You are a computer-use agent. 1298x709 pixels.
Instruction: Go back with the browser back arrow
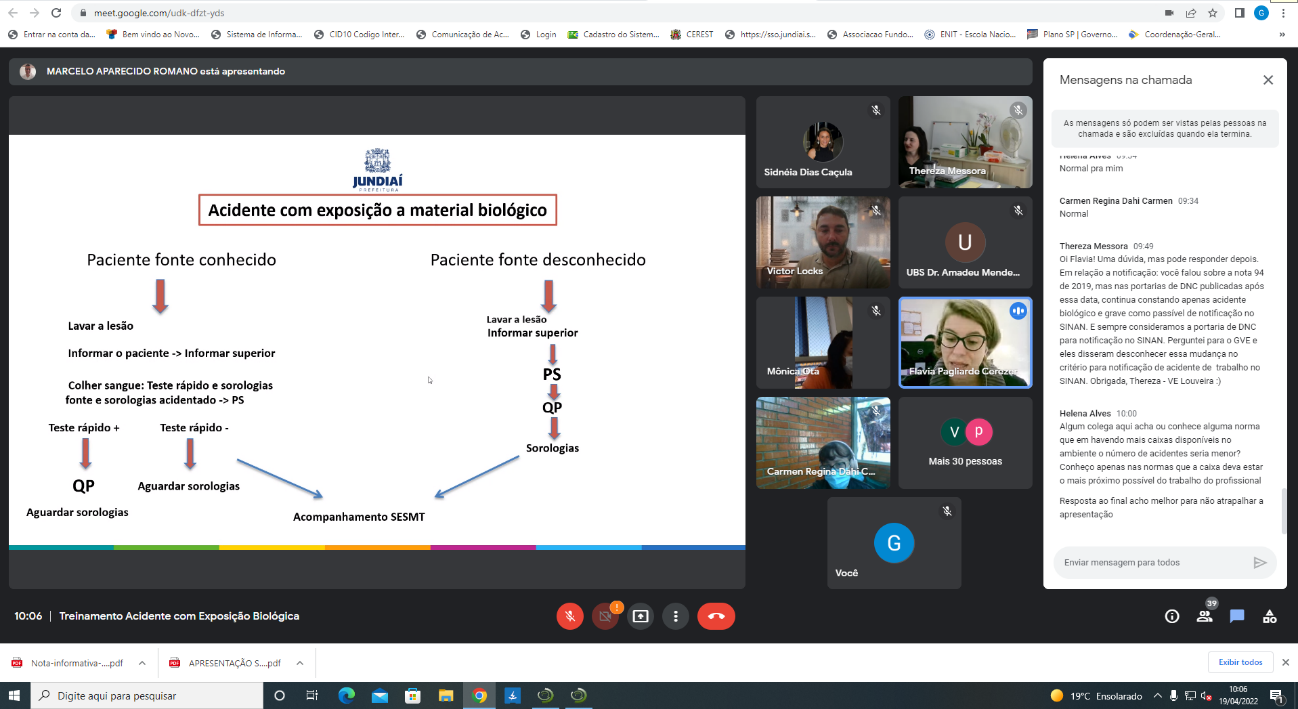pos(13,13)
